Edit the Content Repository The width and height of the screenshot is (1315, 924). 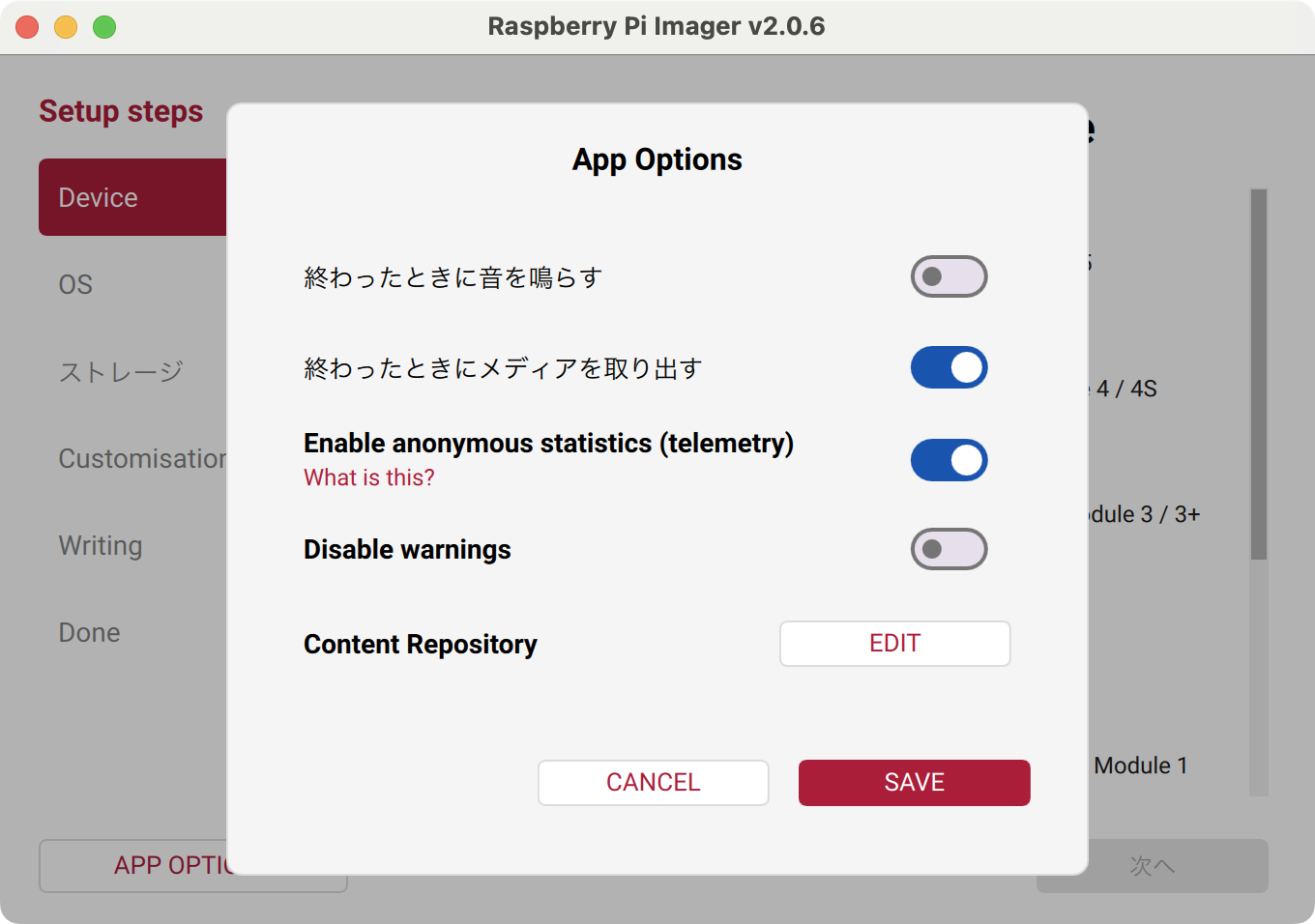click(895, 644)
